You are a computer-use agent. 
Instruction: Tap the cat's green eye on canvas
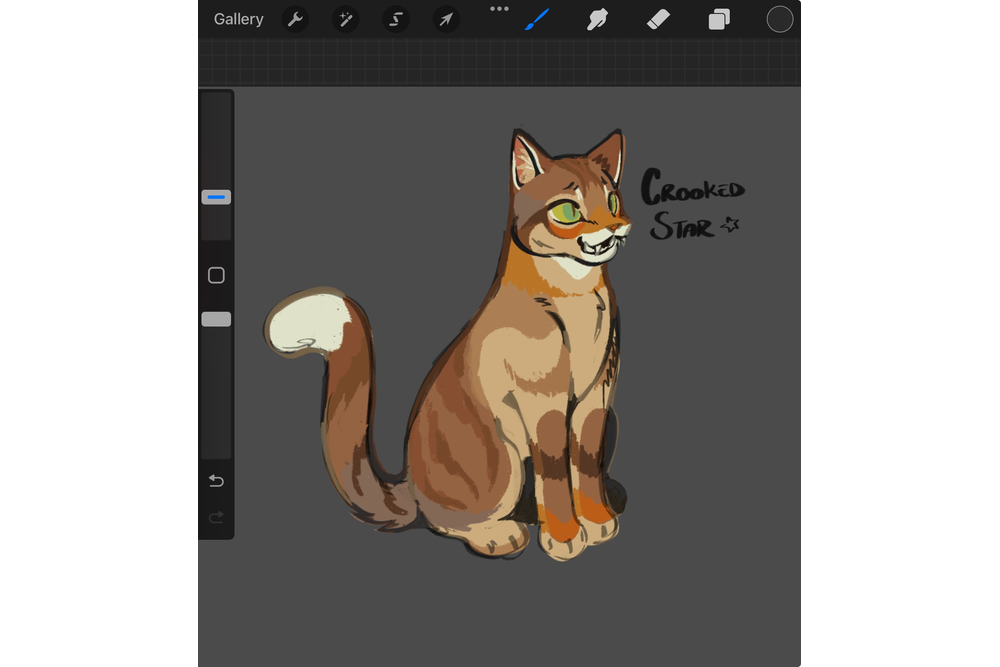click(566, 212)
